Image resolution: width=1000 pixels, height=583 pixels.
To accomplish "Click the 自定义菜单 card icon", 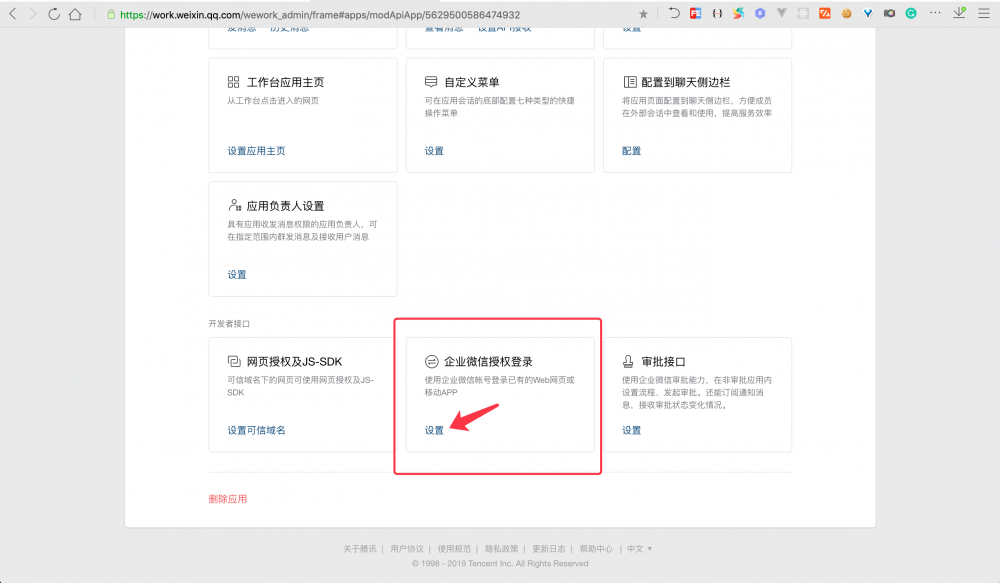I will 430,82.
